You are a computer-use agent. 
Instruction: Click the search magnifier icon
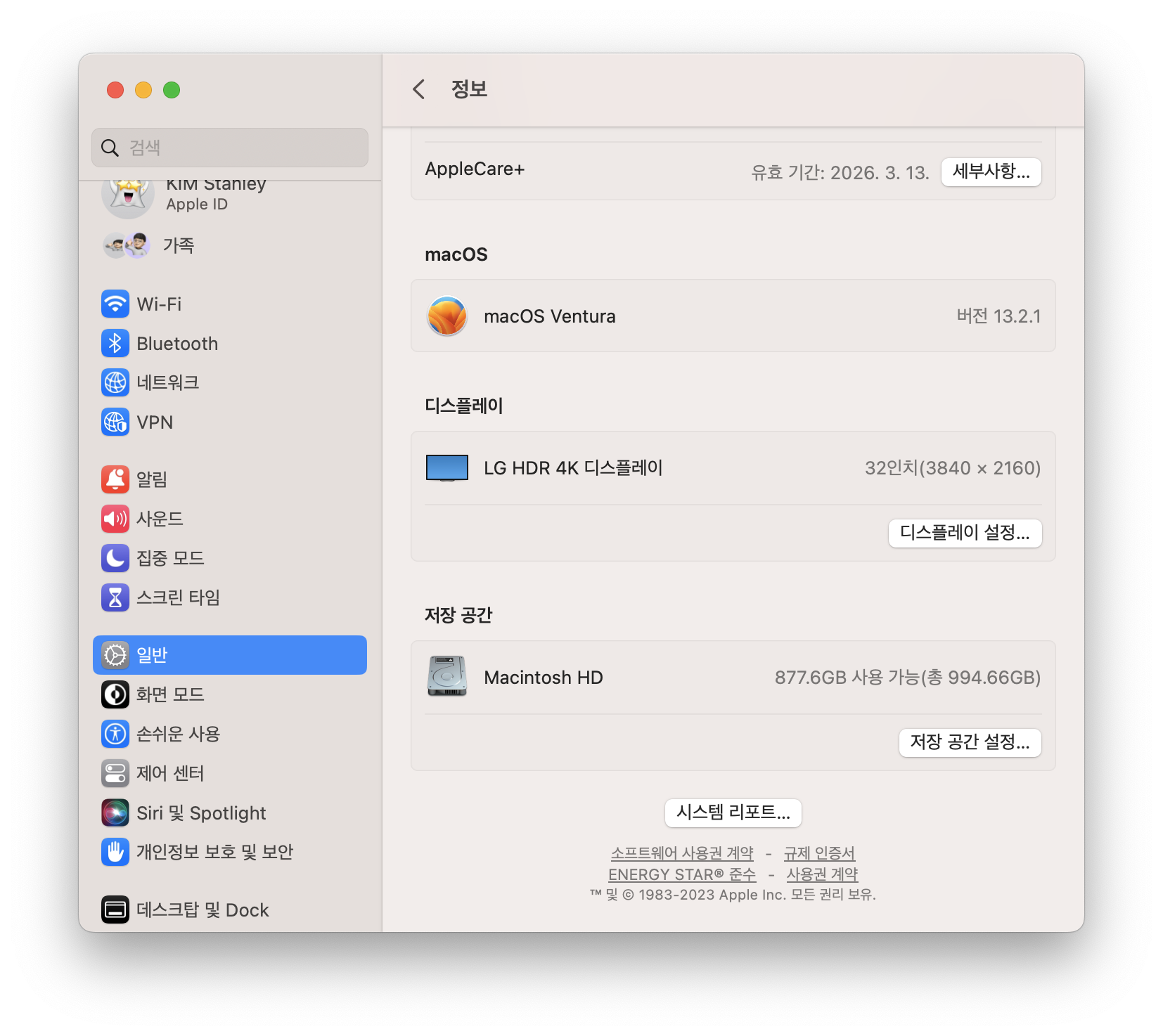pos(110,148)
